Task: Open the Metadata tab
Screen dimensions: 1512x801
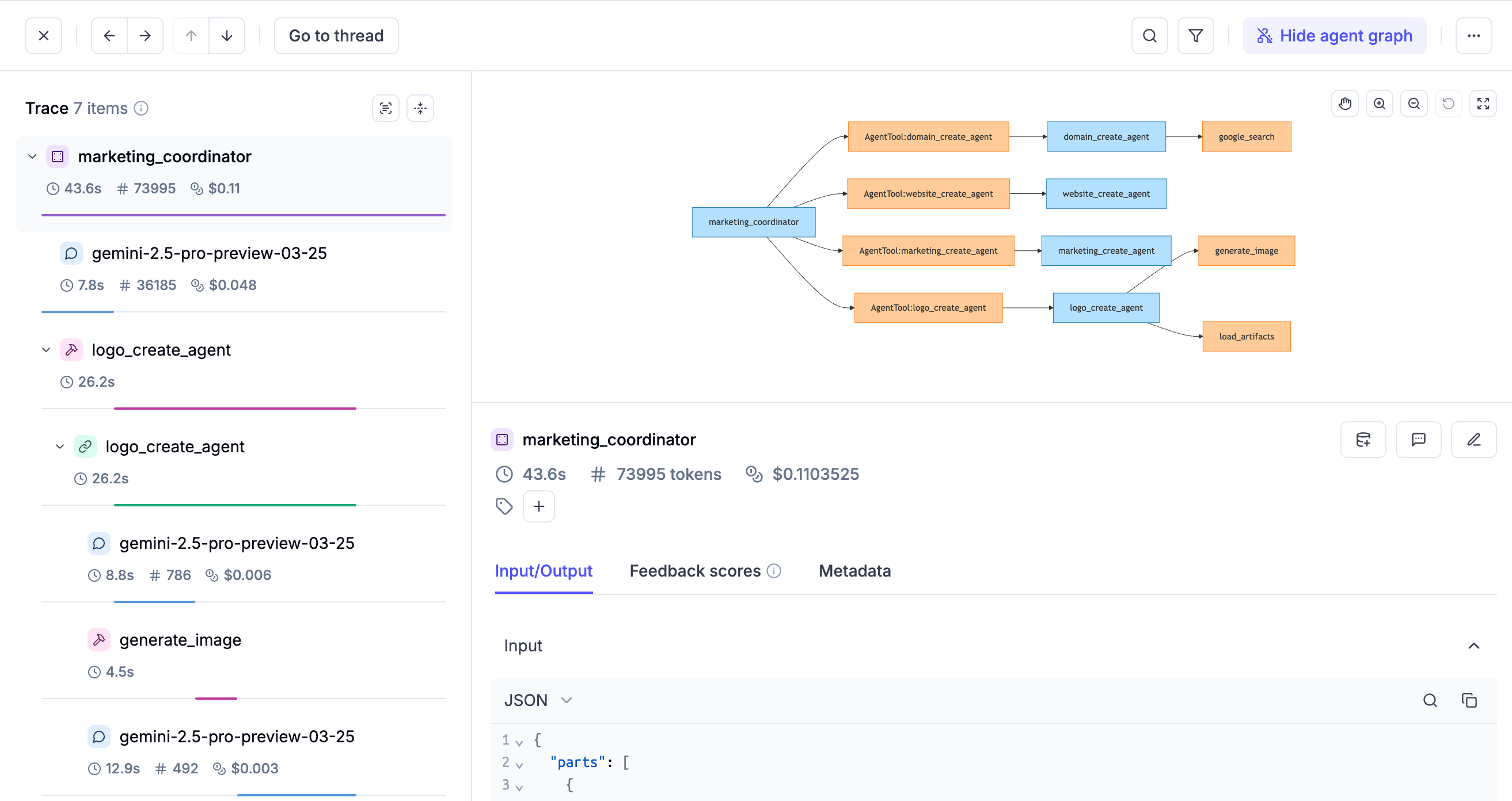Action: coord(854,570)
